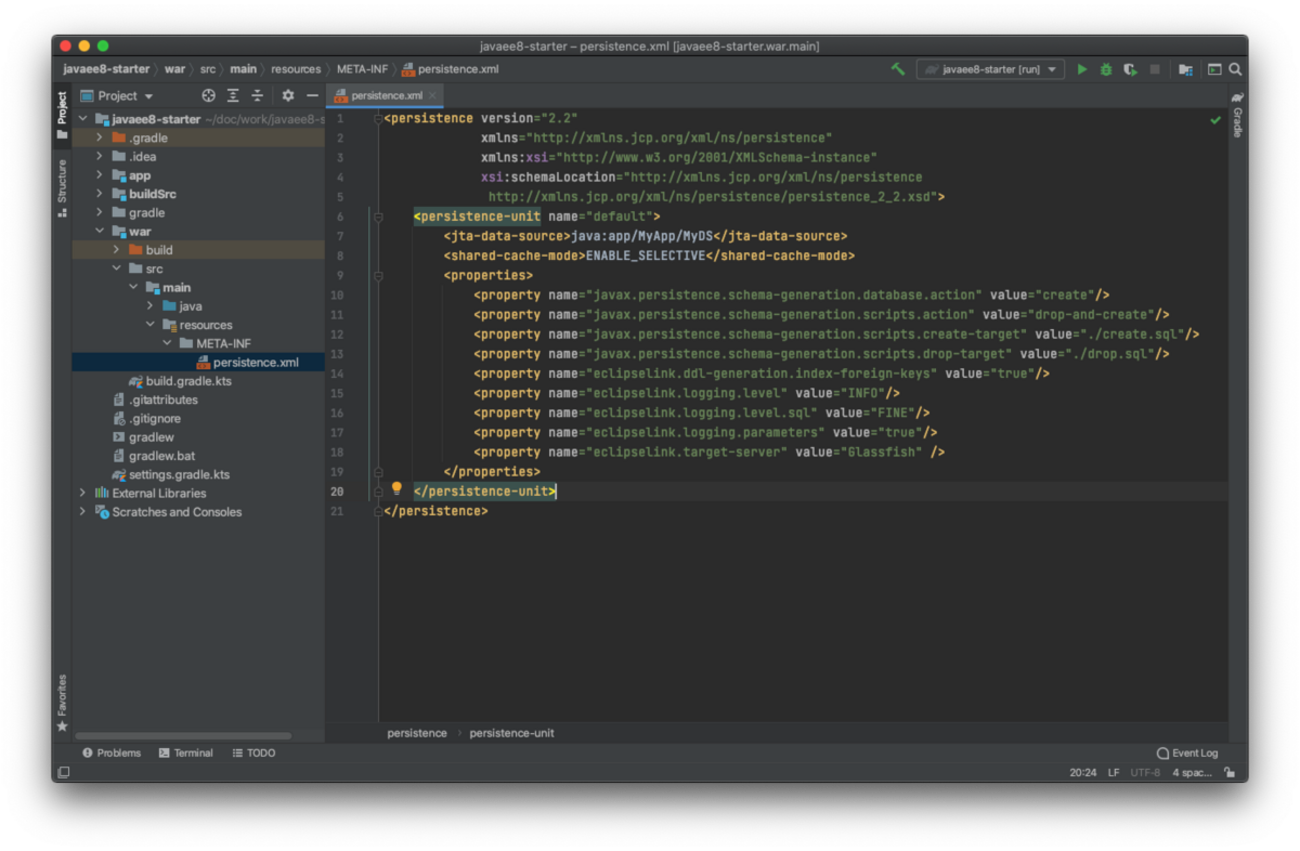Viewport: 1300px width, 851px height.
Task: Collapse all nodes in Project panel
Action: coord(257,96)
